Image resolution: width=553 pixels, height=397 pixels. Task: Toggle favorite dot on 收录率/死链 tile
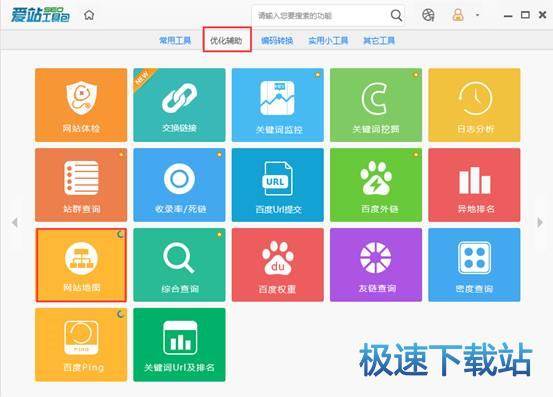coord(219,154)
